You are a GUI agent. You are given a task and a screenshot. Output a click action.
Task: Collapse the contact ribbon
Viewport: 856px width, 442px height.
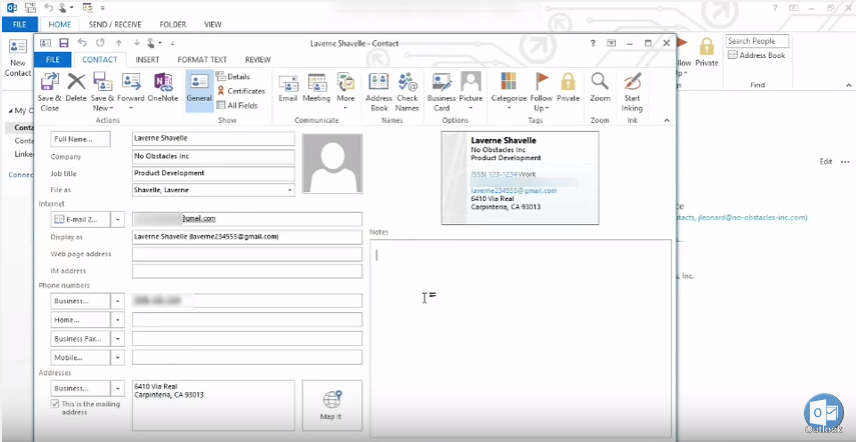point(667,121)
